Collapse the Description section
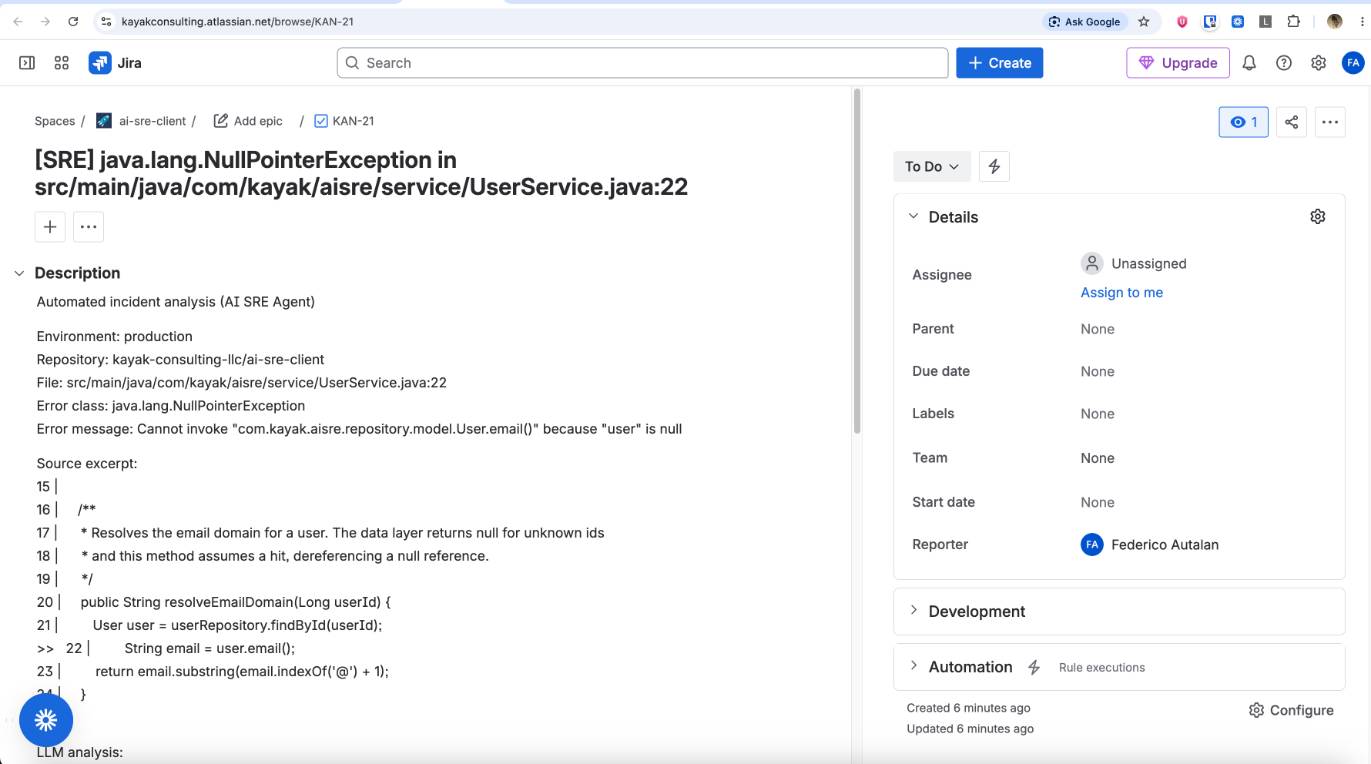Viewport: 1371px width, 764px height. pos(19,273)
